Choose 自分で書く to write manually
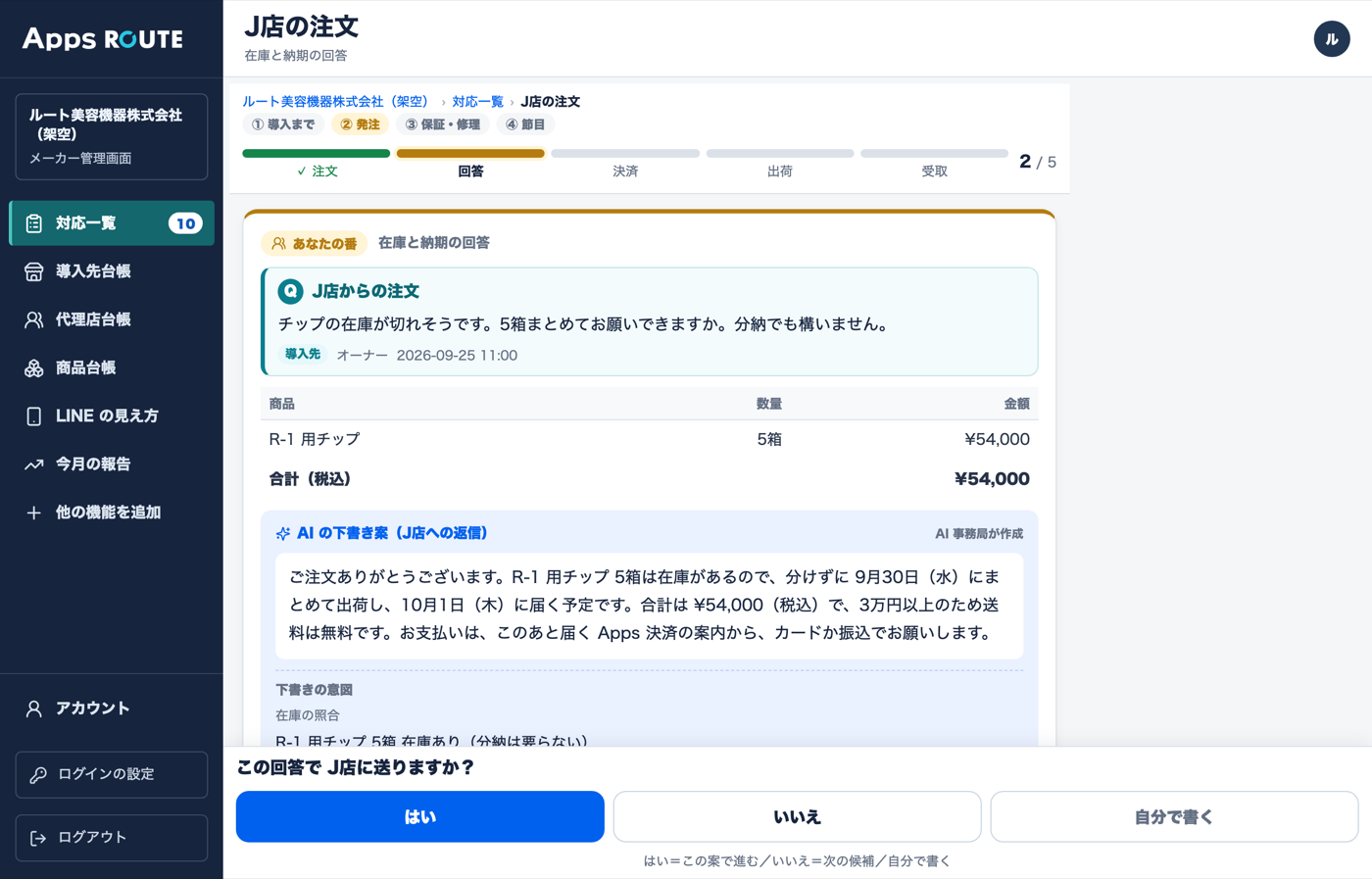The width and height of the screenshot is (1372, 879). pyautogui.click(x=1174, y=816)
